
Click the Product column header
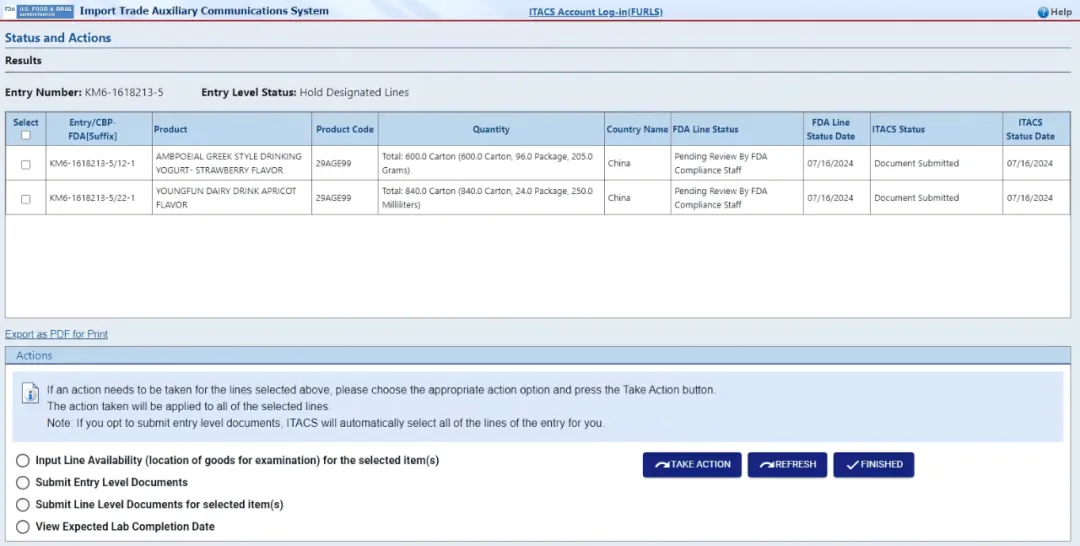[170, 129]
